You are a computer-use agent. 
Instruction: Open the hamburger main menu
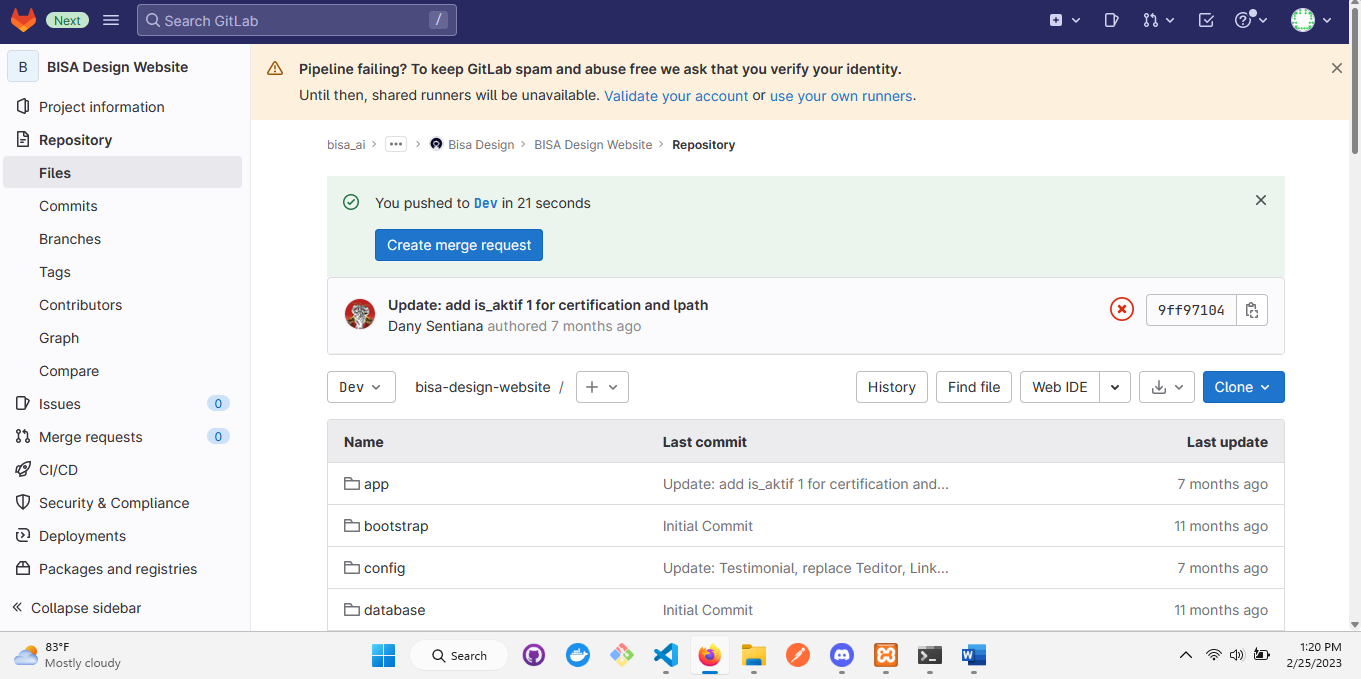(x=111, y=20)
